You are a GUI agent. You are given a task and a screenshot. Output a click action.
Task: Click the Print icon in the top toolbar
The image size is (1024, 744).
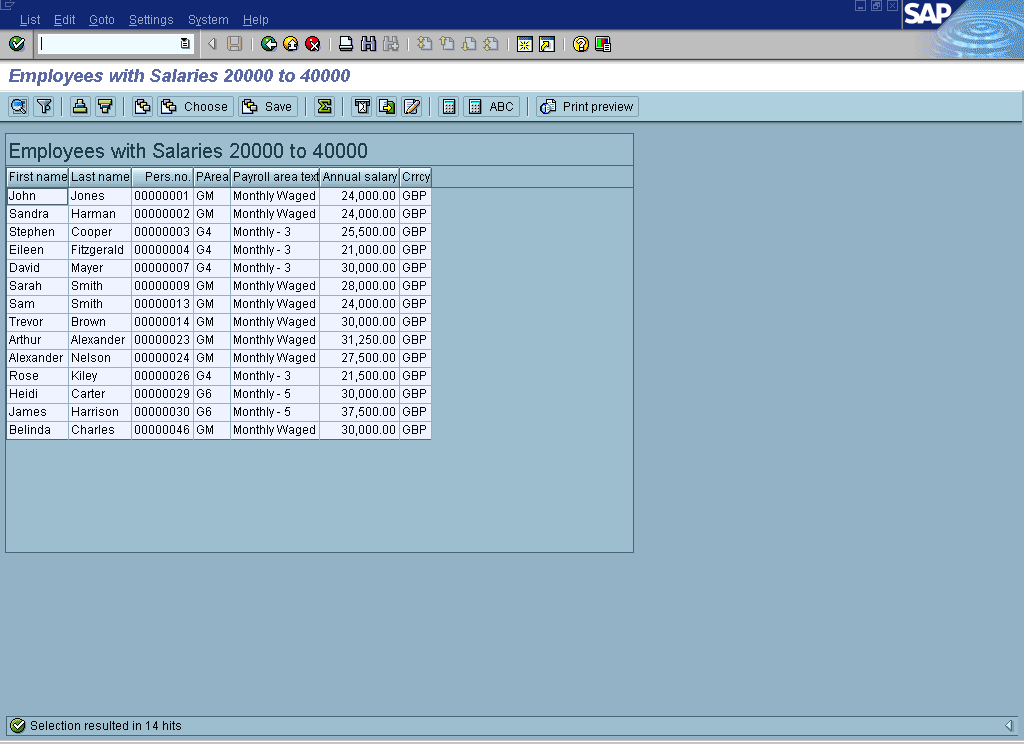click(346, 44)
